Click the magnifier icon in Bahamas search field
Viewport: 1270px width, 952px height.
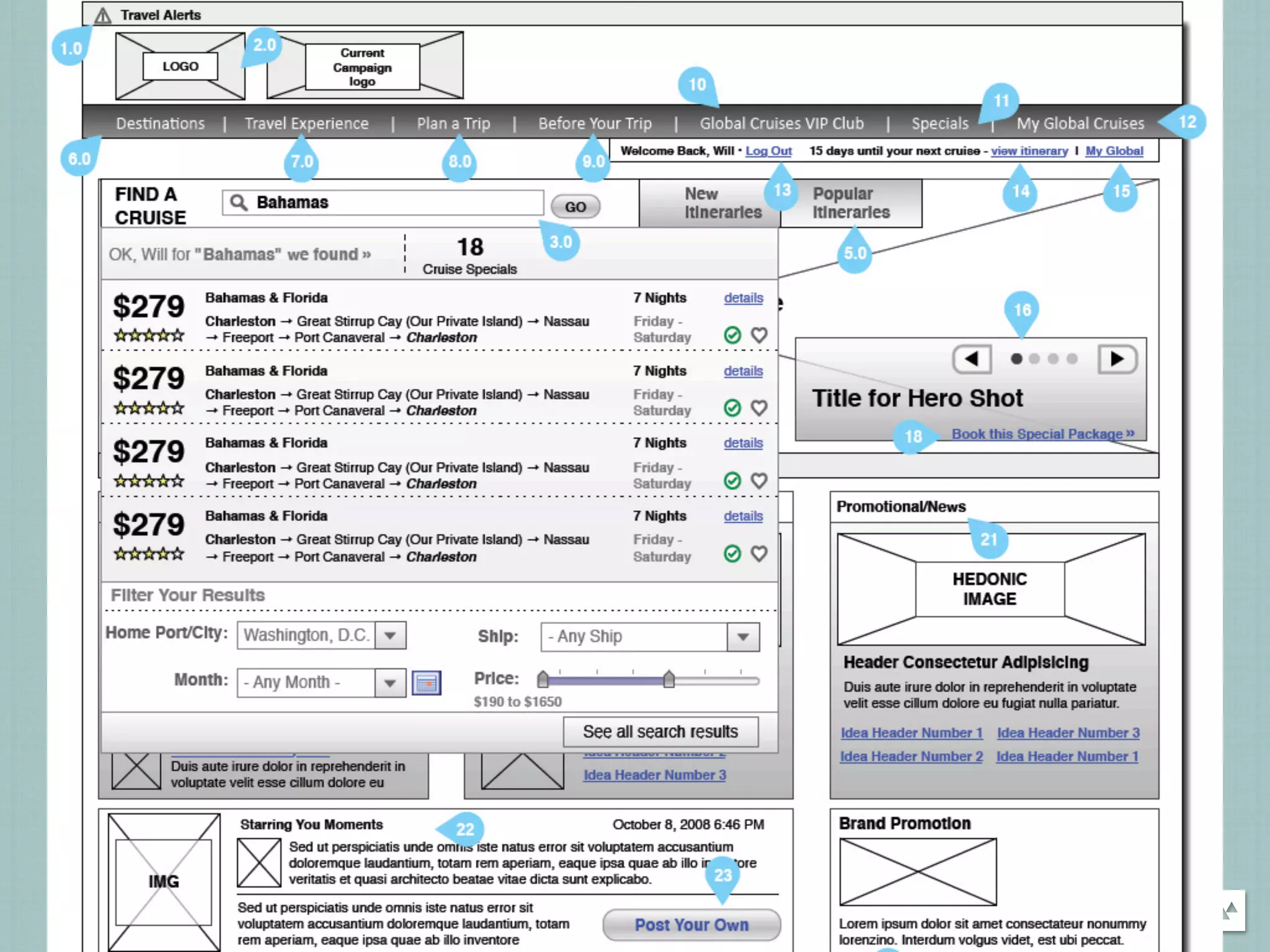coord(239,202)
